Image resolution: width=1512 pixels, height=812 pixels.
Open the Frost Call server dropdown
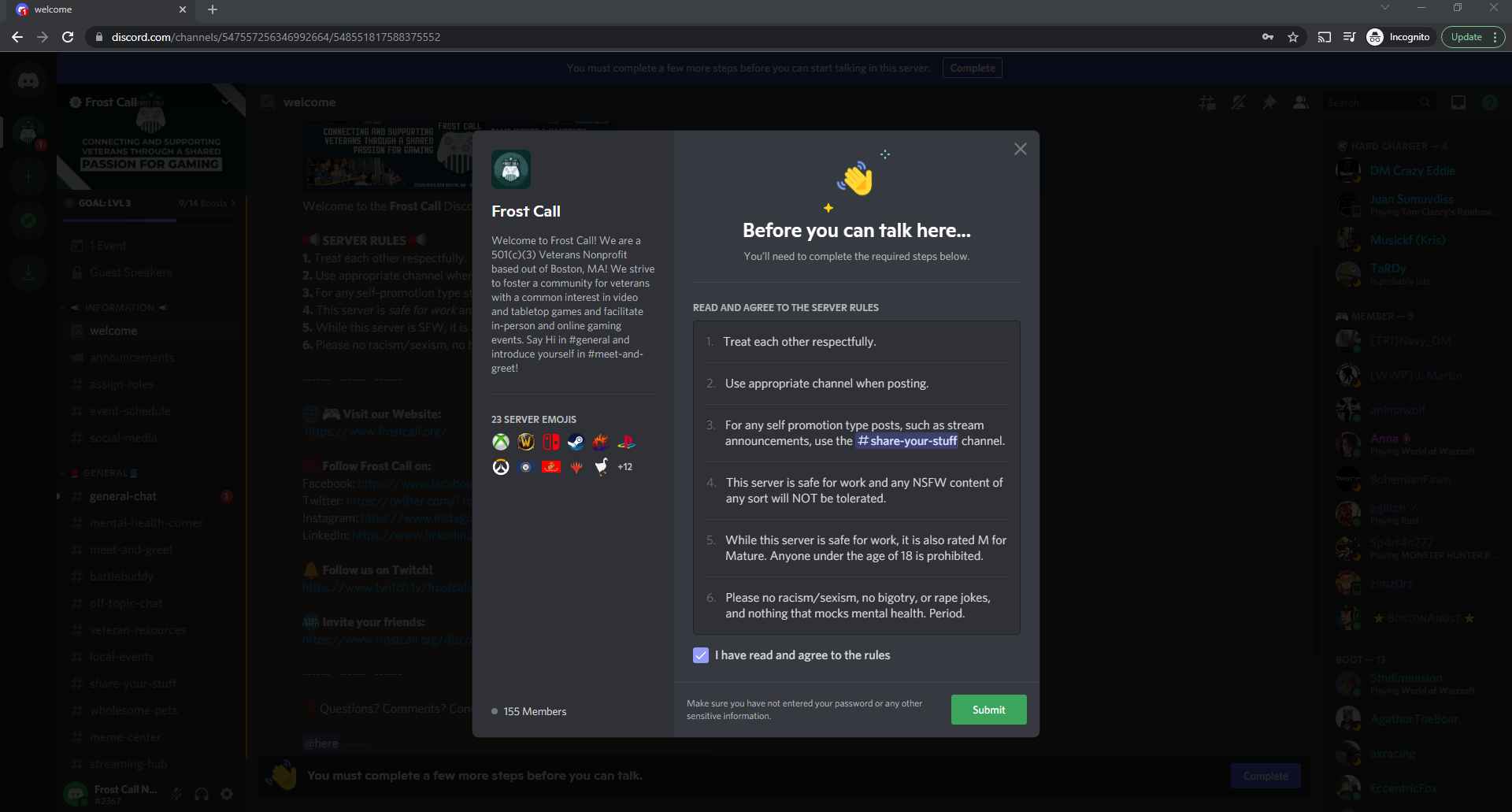[x=228, y=101]
